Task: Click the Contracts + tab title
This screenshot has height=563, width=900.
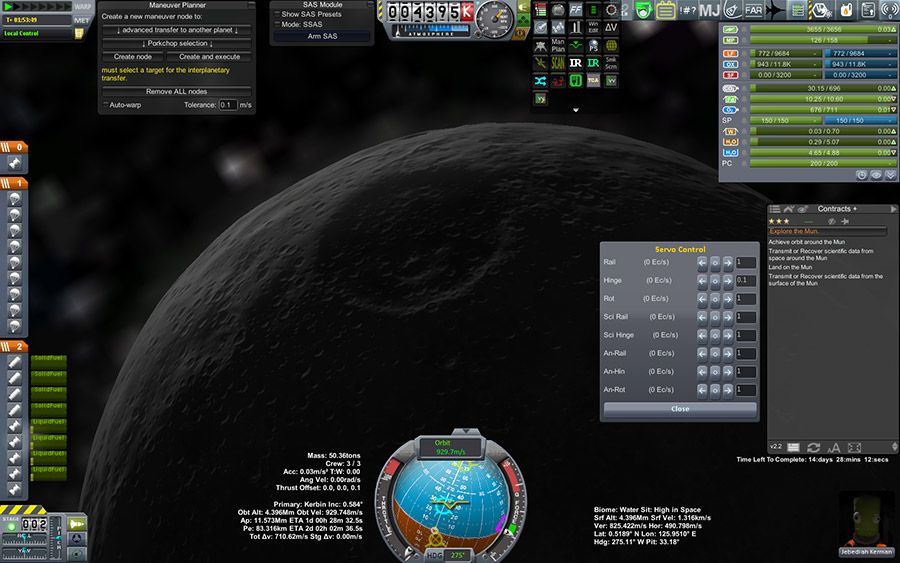Action: pos(837,209)
